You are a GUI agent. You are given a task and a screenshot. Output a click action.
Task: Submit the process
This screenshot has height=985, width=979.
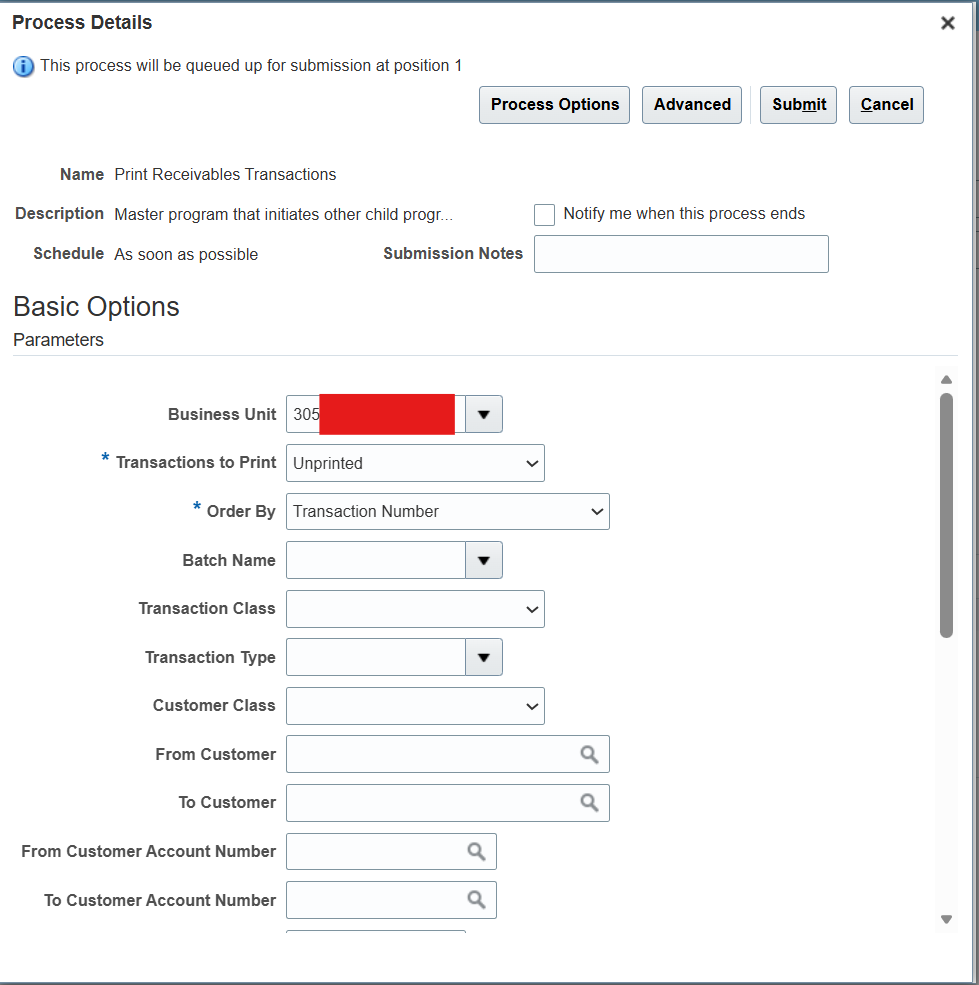click(798, 105)
